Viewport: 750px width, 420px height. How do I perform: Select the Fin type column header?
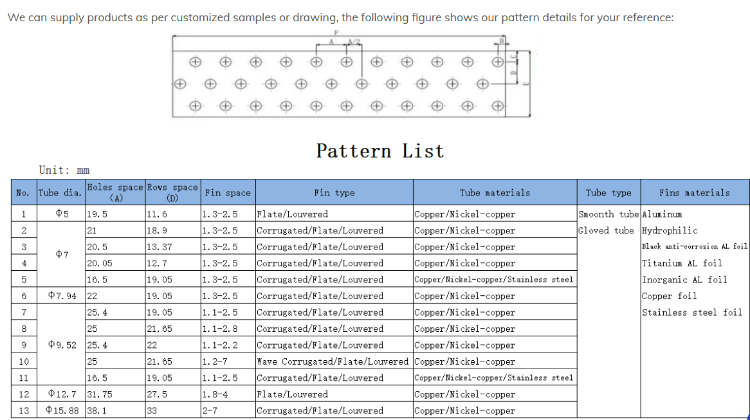[333, 193]
